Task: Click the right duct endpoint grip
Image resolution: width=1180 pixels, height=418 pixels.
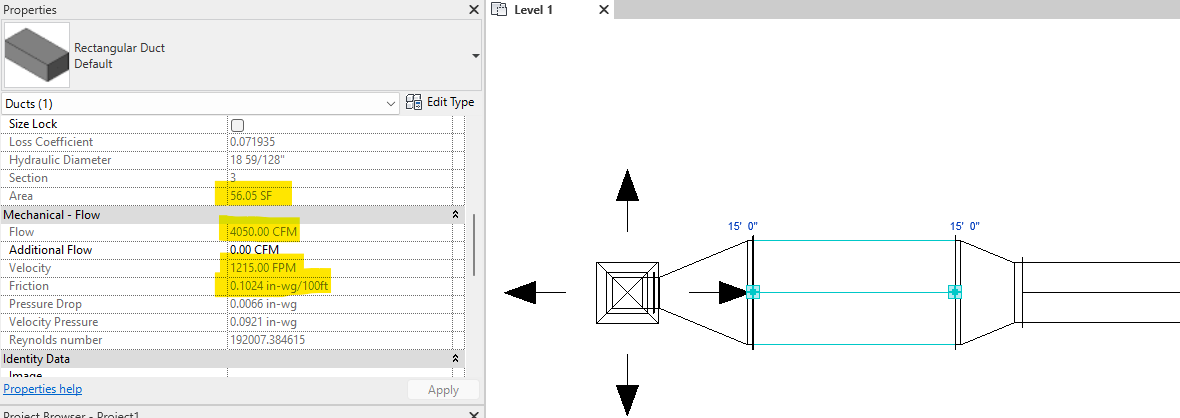Action: click(x=955, y=292)
